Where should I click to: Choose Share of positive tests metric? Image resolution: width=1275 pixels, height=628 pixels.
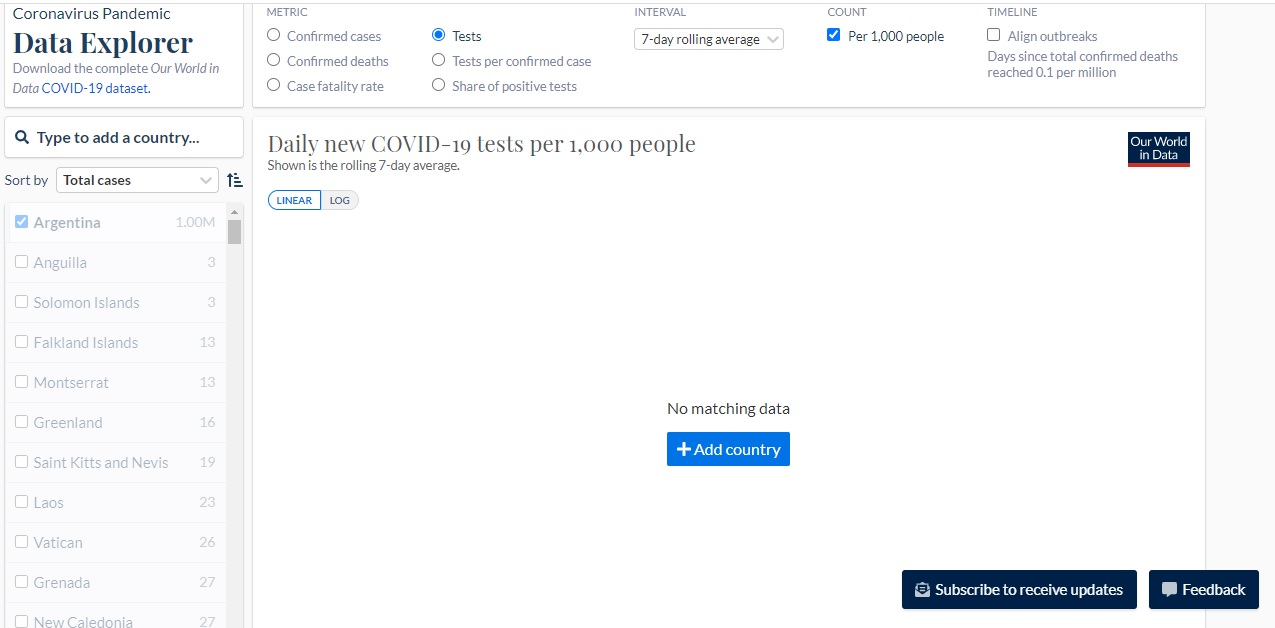point(438,86)
